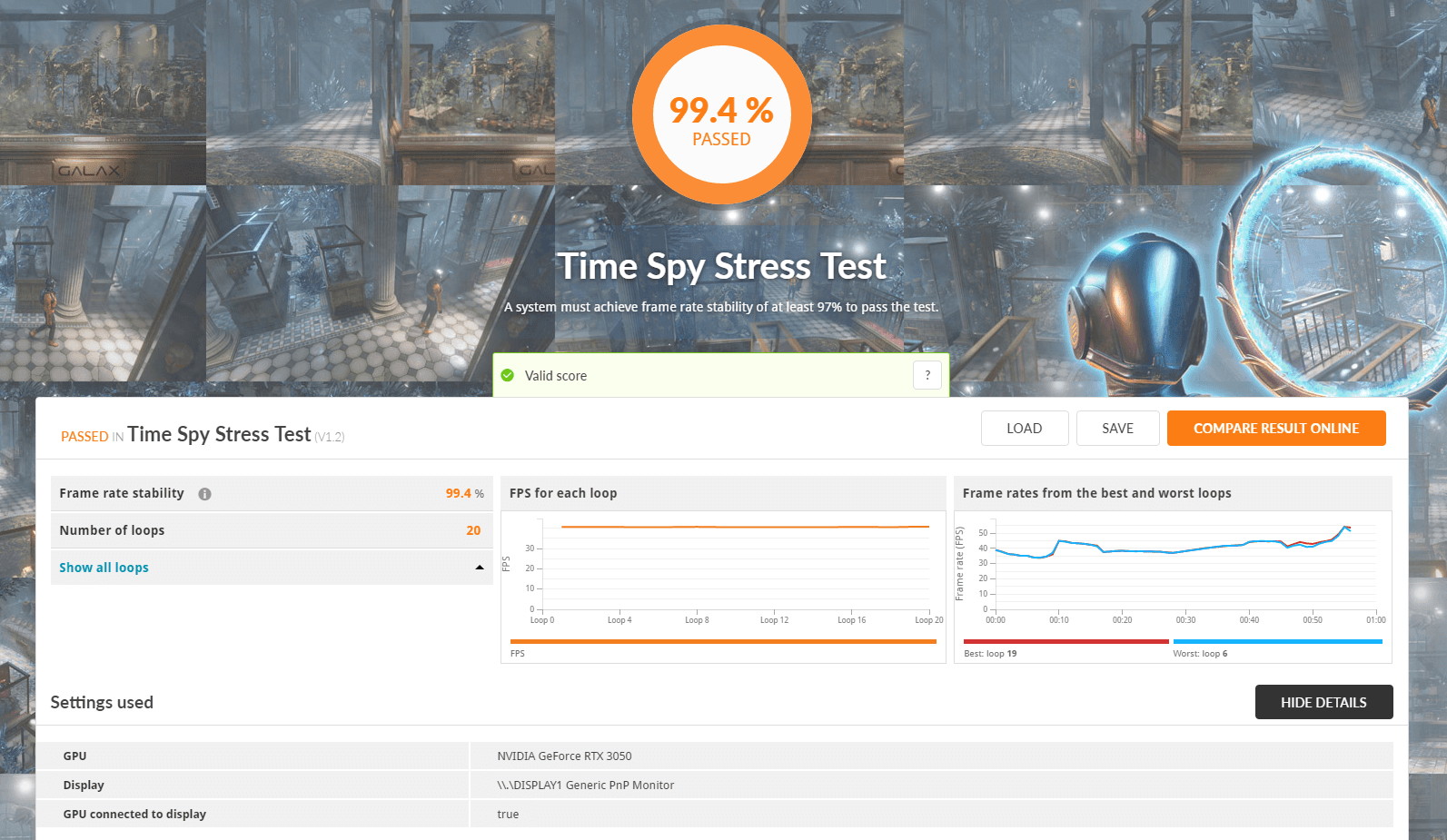Click the Frame rate stability 99.4 % value
1447x840 pixels.
(464, 493)
